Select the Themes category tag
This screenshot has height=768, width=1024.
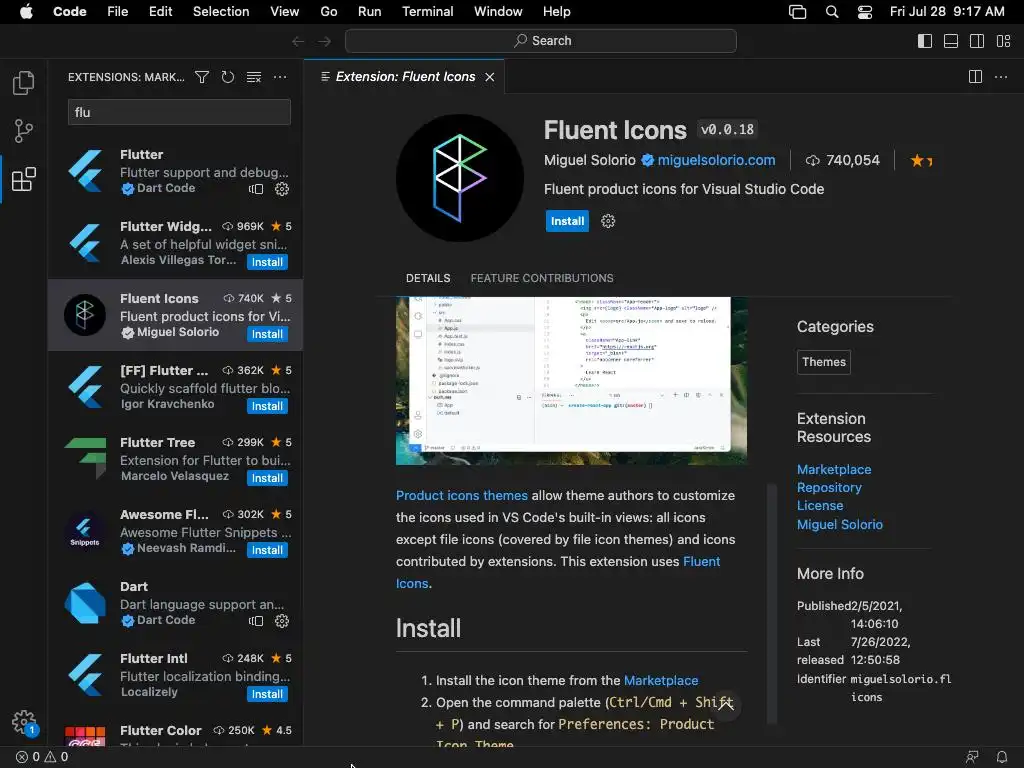824,362
